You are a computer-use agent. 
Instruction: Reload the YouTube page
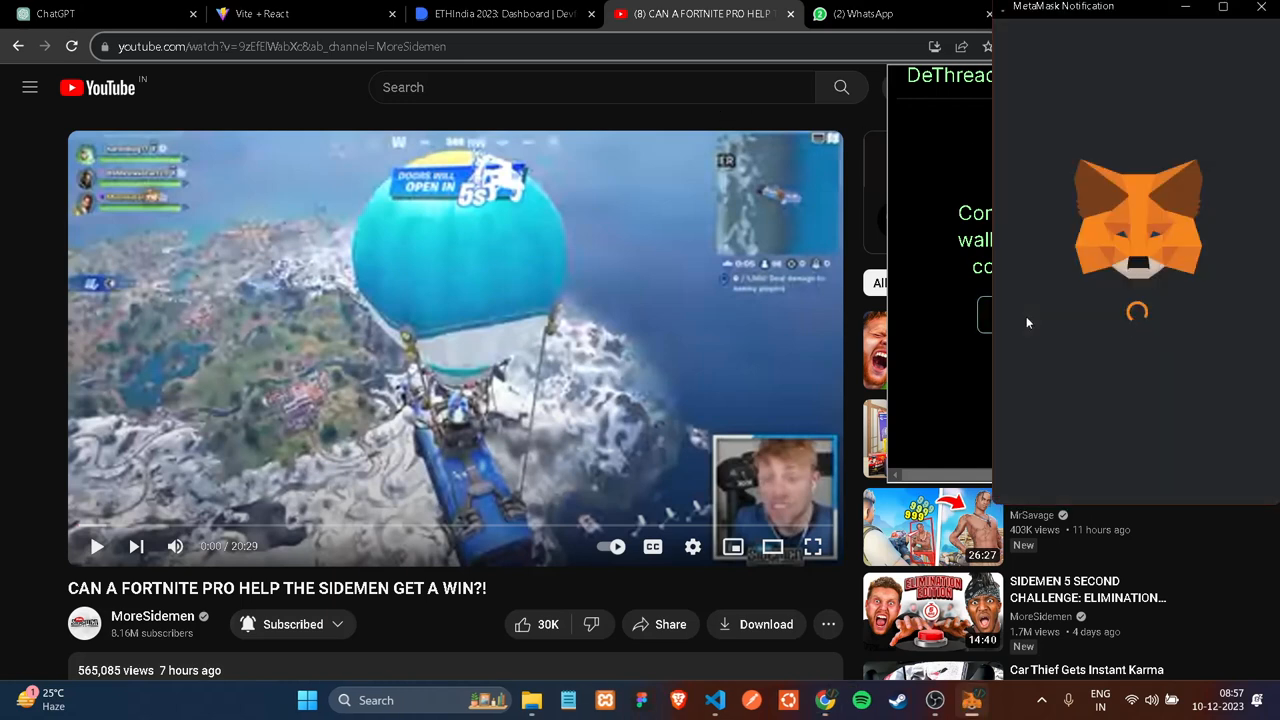tap(72, 46)
